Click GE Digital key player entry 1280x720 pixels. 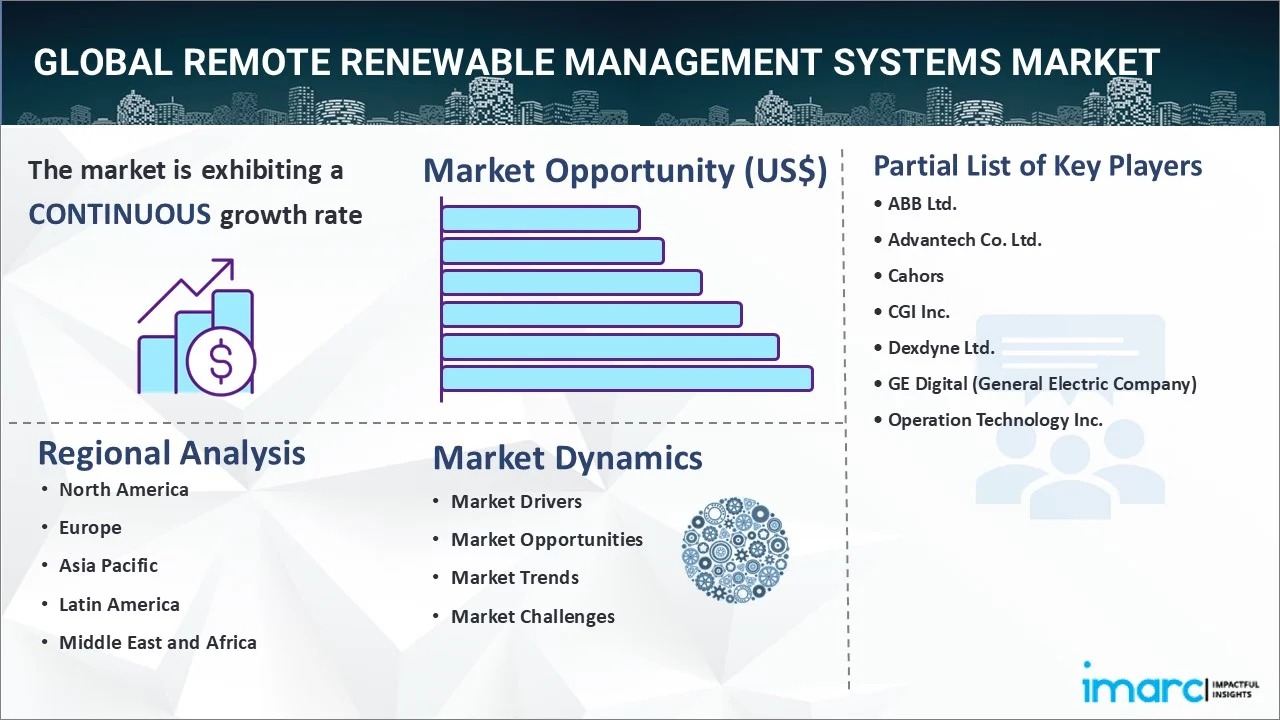[1041, 383]
